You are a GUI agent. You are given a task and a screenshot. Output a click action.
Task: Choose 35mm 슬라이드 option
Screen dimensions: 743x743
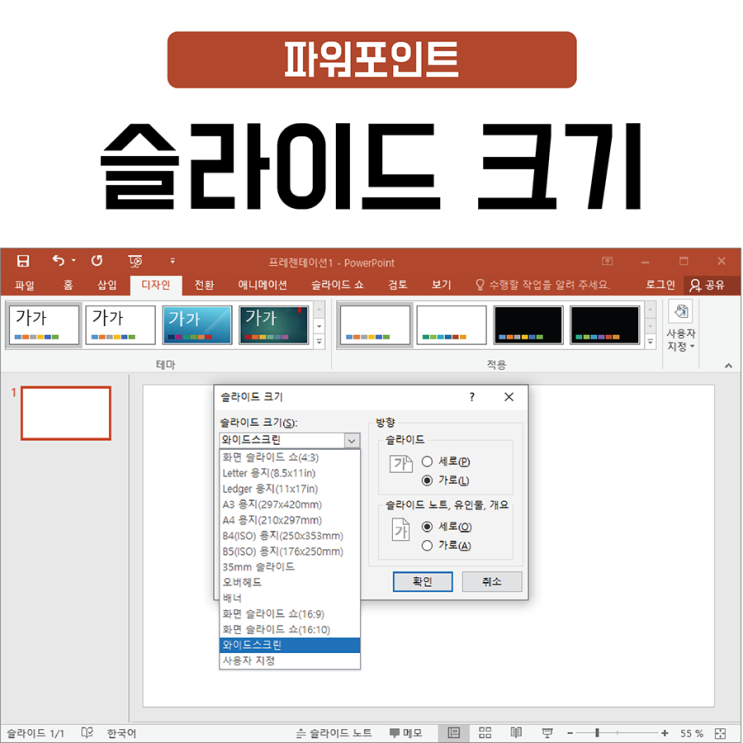click(290, 567)
